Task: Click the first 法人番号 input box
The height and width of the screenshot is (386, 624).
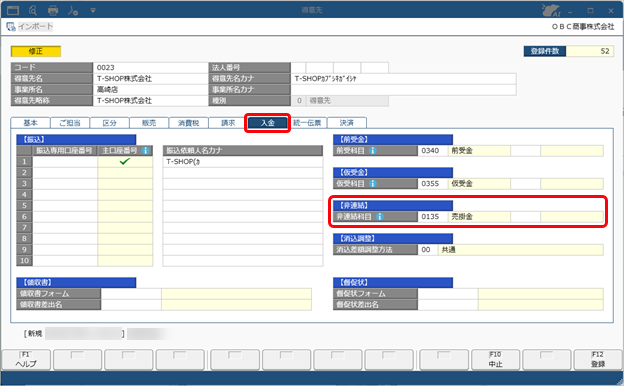Action: [x=298, y=68]
